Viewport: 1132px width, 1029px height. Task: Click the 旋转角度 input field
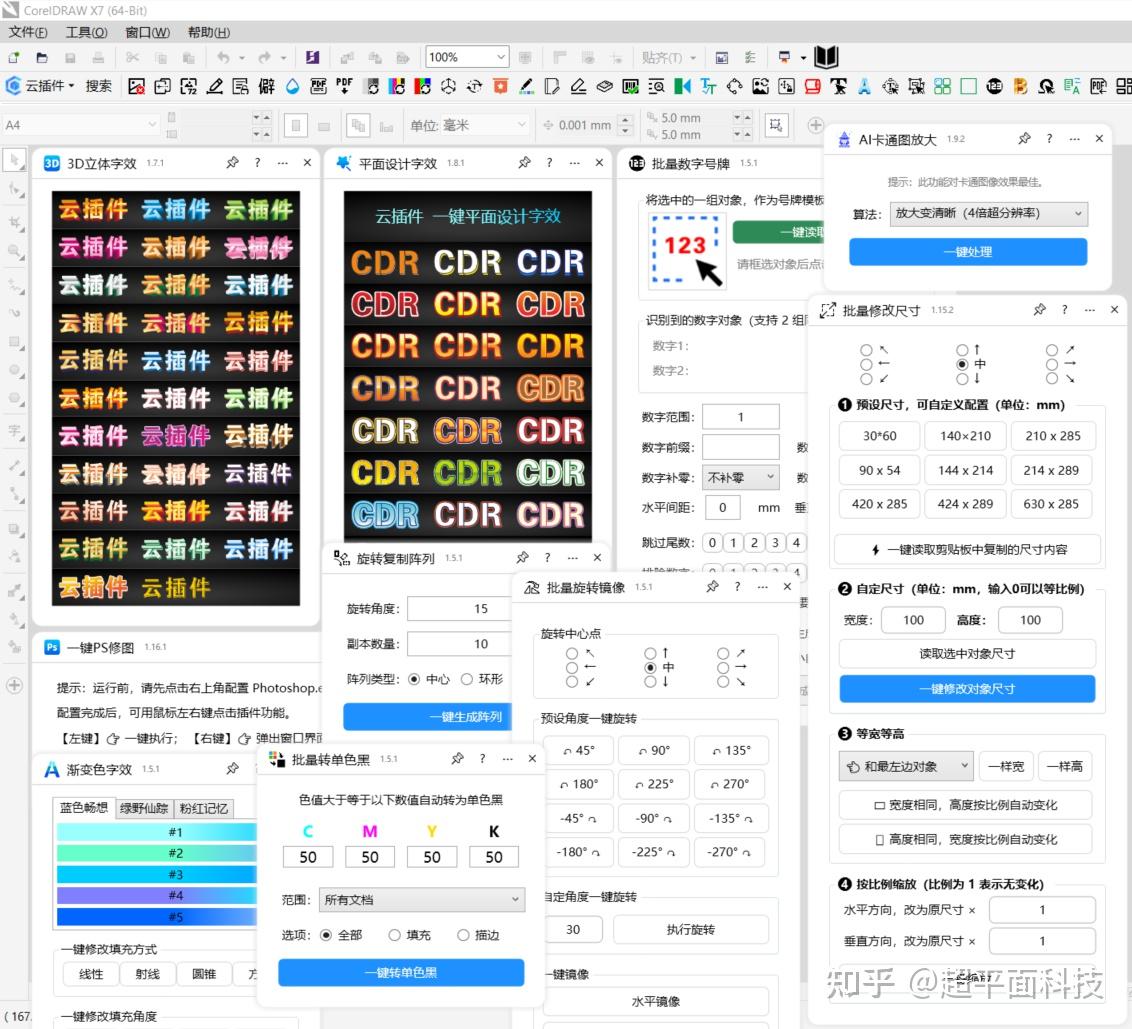(x=460, y=609)
